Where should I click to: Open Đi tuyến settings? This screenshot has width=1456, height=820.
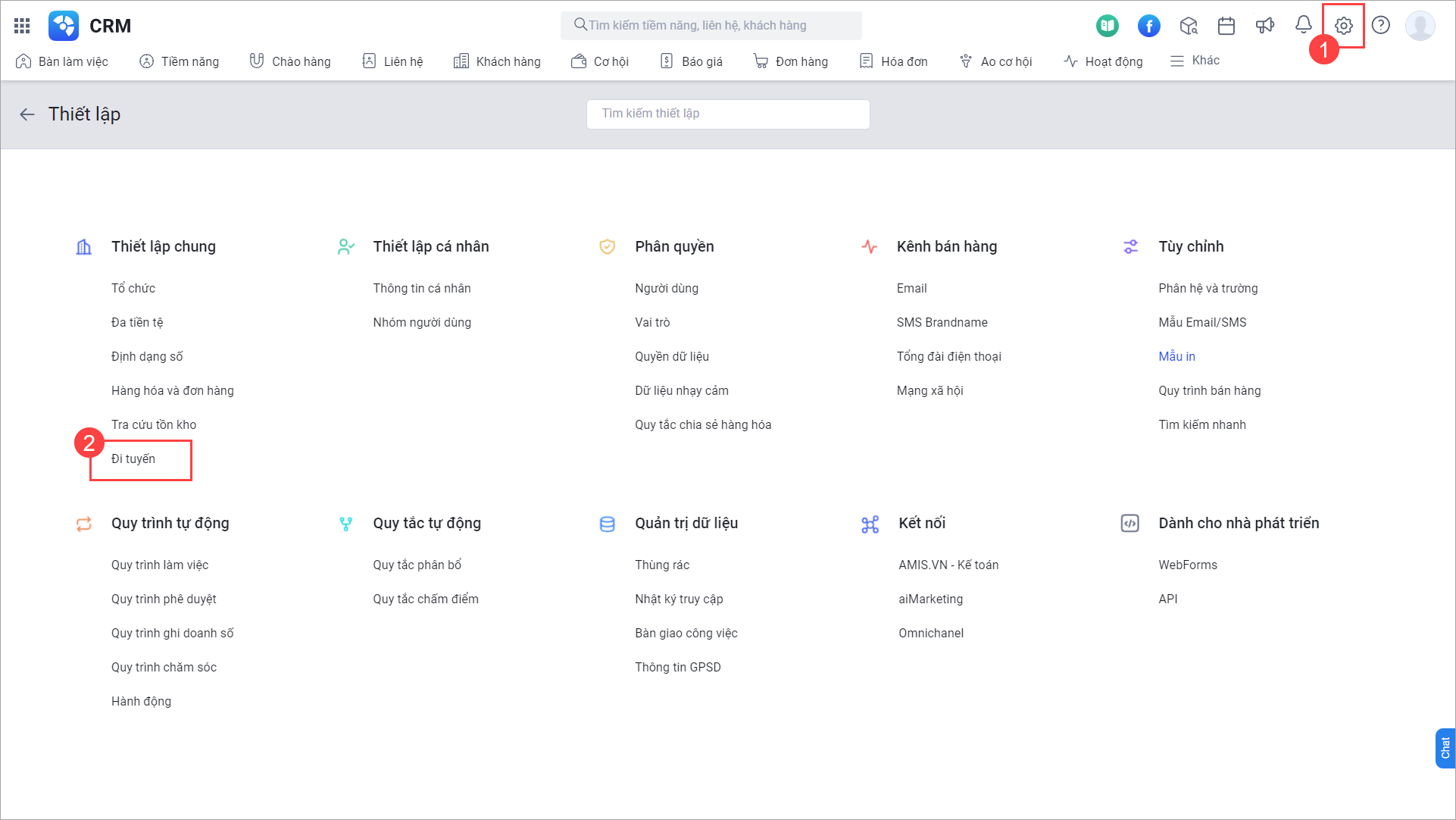[x=133, y=459]
